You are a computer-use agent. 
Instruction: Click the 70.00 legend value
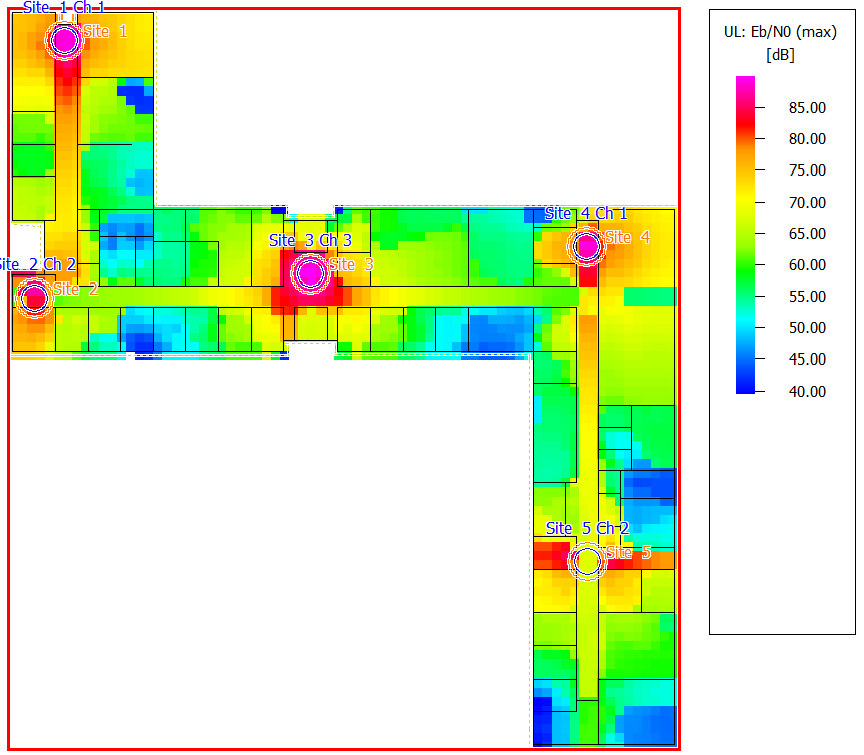807,203
